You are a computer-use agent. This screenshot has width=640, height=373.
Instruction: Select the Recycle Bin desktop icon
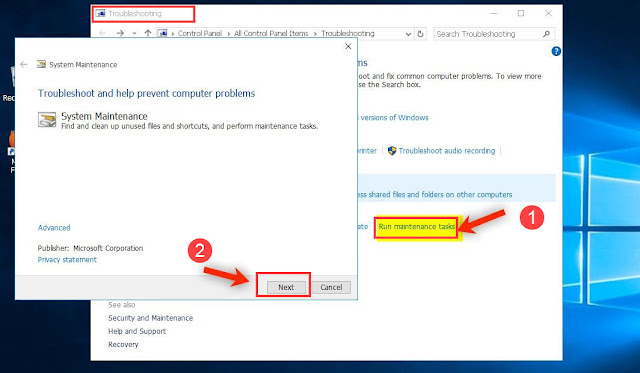(9, 84)
